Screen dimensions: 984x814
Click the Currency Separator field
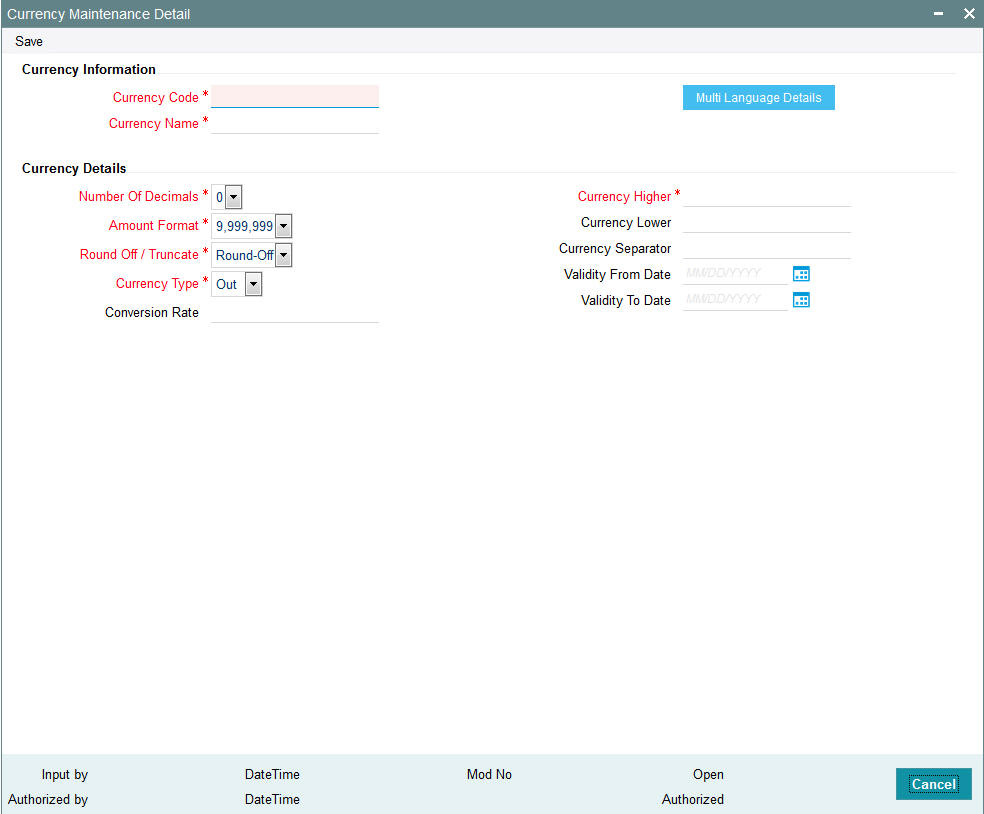(767, 249)
